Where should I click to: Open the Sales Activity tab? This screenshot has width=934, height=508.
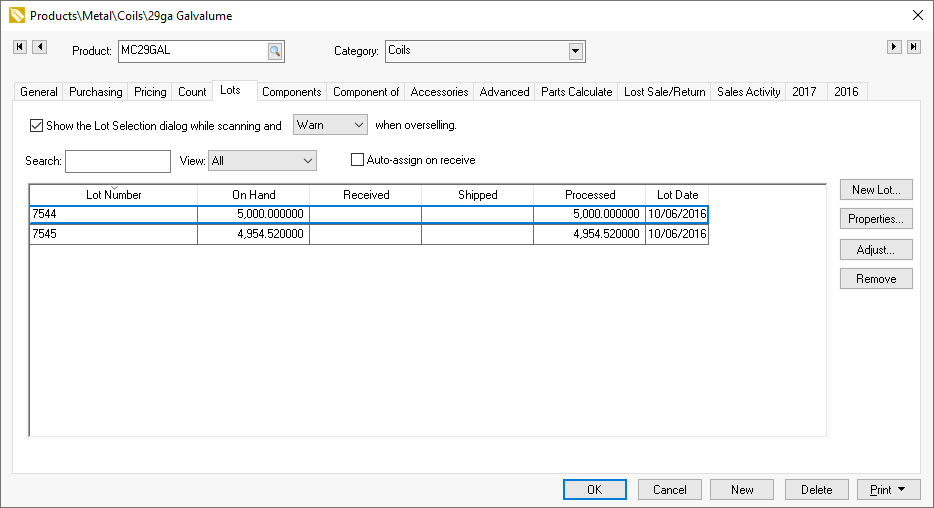click(748, 92)
